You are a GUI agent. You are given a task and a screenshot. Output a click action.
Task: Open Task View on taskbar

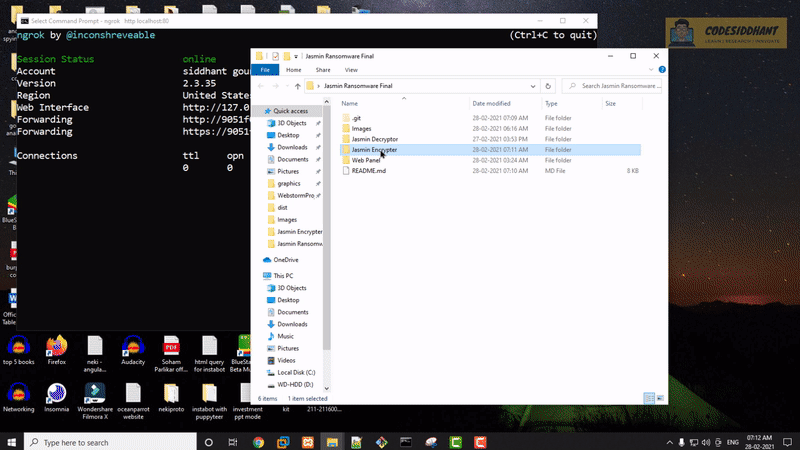point(233,442)
